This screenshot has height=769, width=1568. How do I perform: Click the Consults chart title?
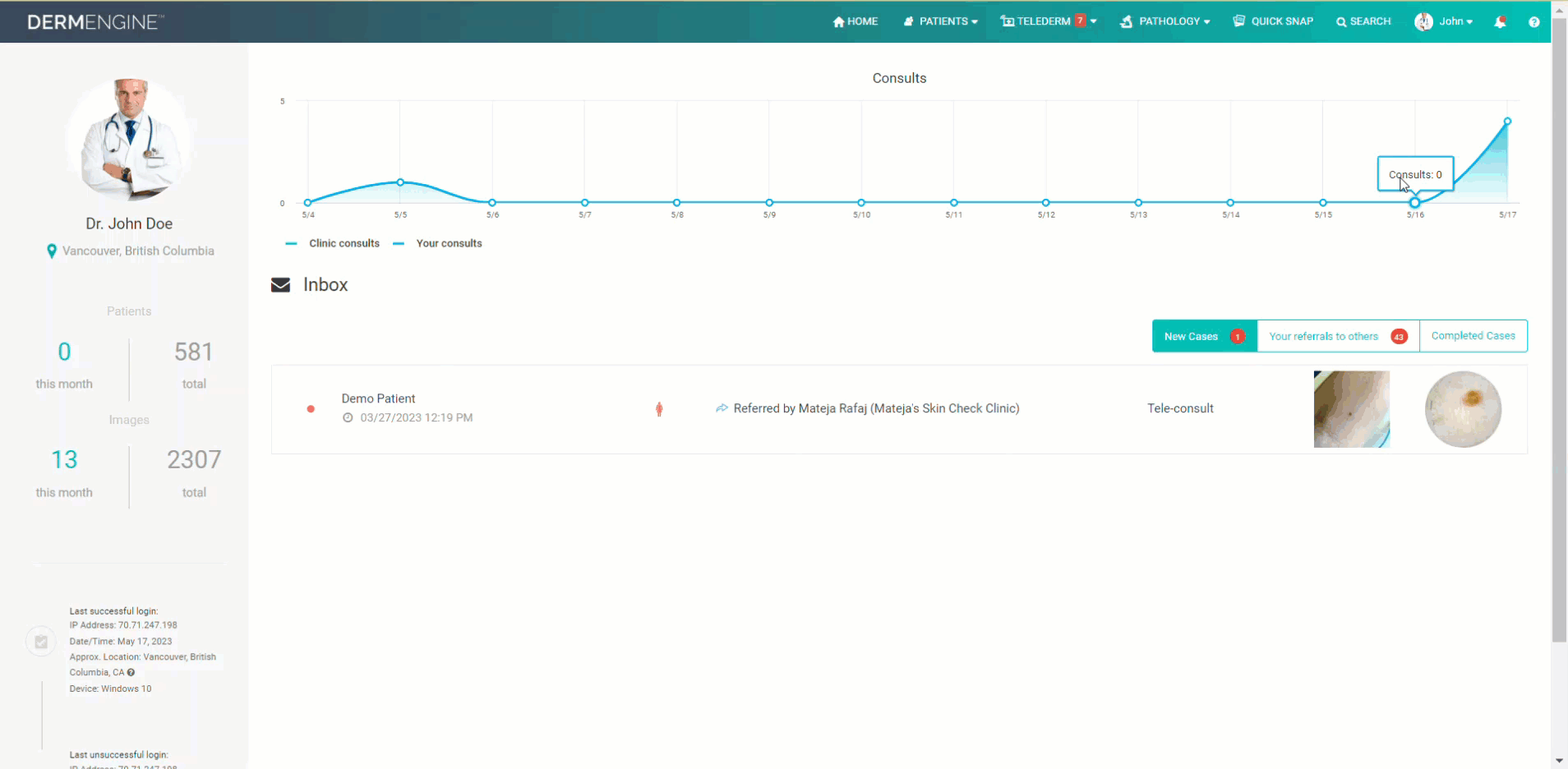[899, 78]
